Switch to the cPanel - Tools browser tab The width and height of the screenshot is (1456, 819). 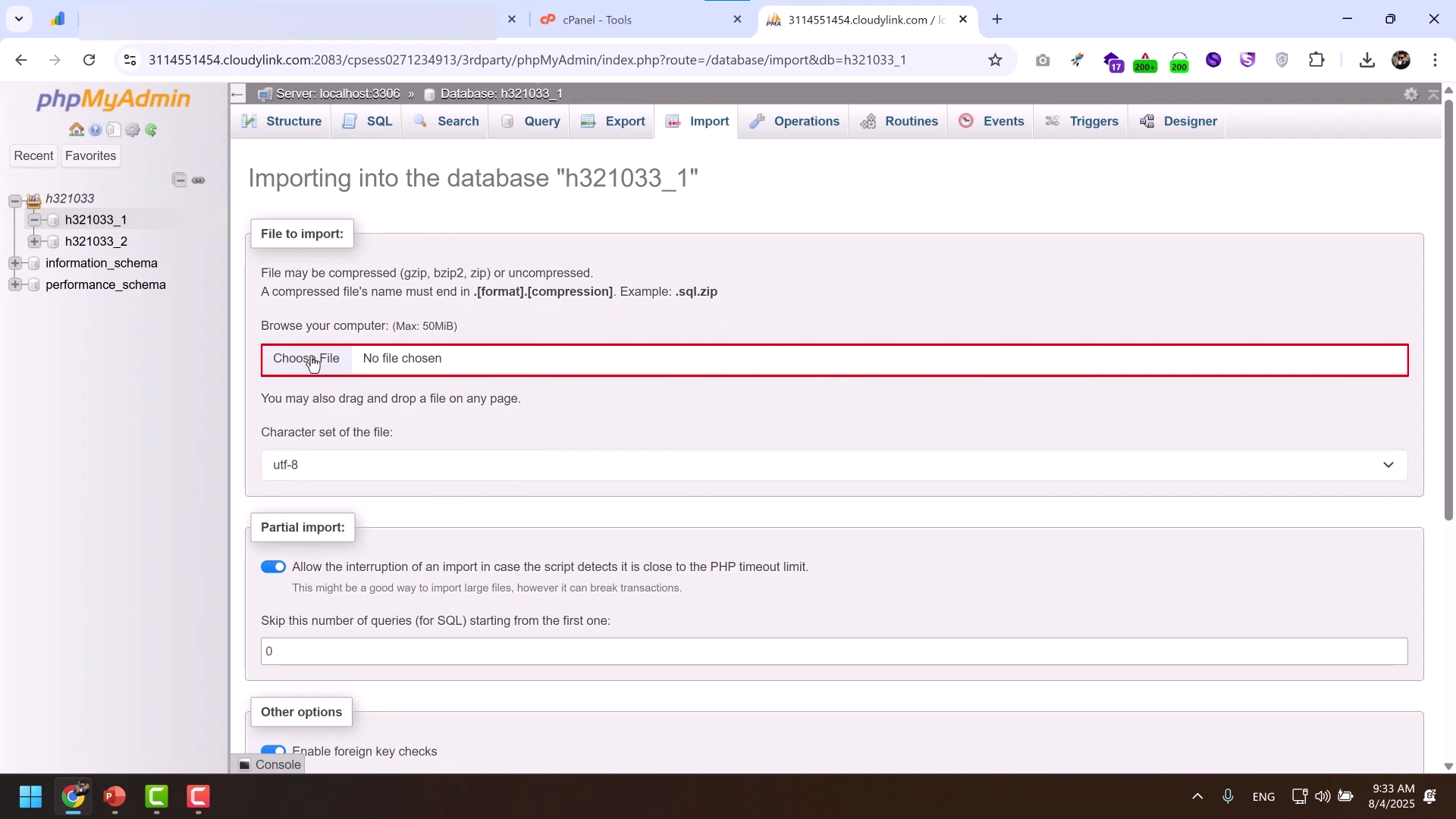(x=642, y=20)
